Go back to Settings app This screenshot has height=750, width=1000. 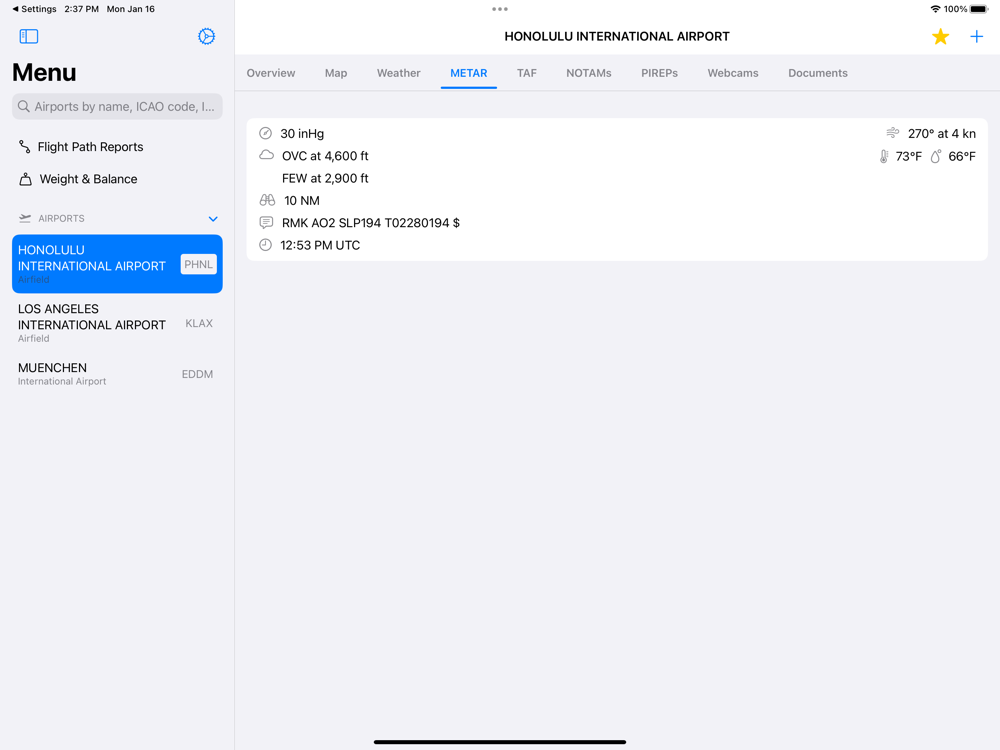click(x=34, y=9)
